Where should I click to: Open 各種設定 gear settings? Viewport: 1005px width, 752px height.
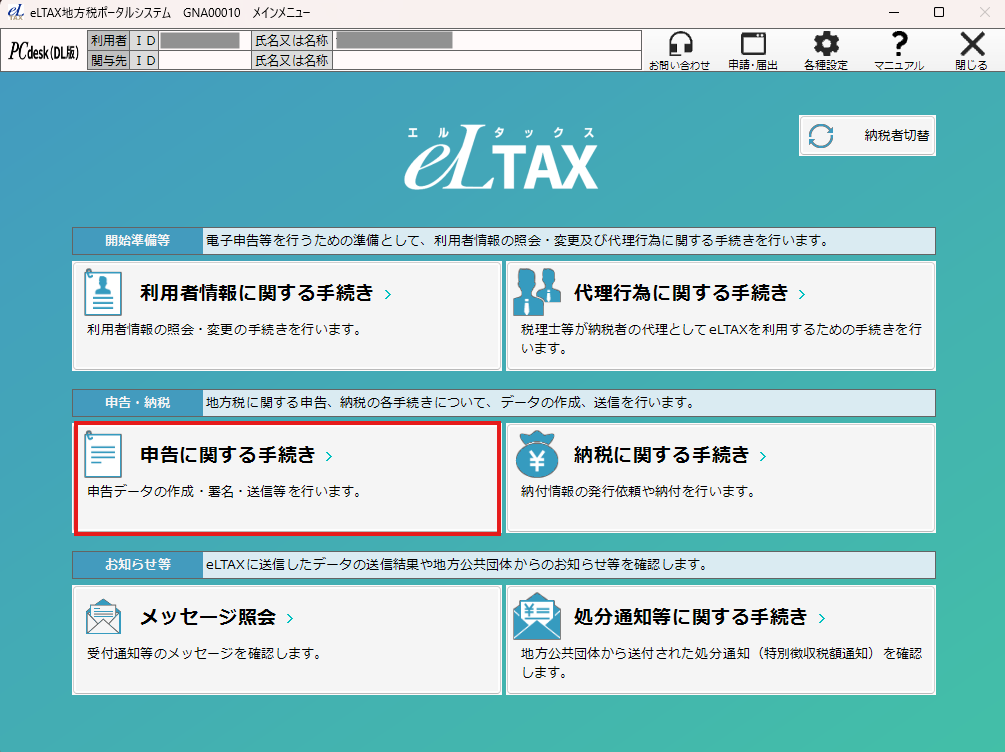825,45
